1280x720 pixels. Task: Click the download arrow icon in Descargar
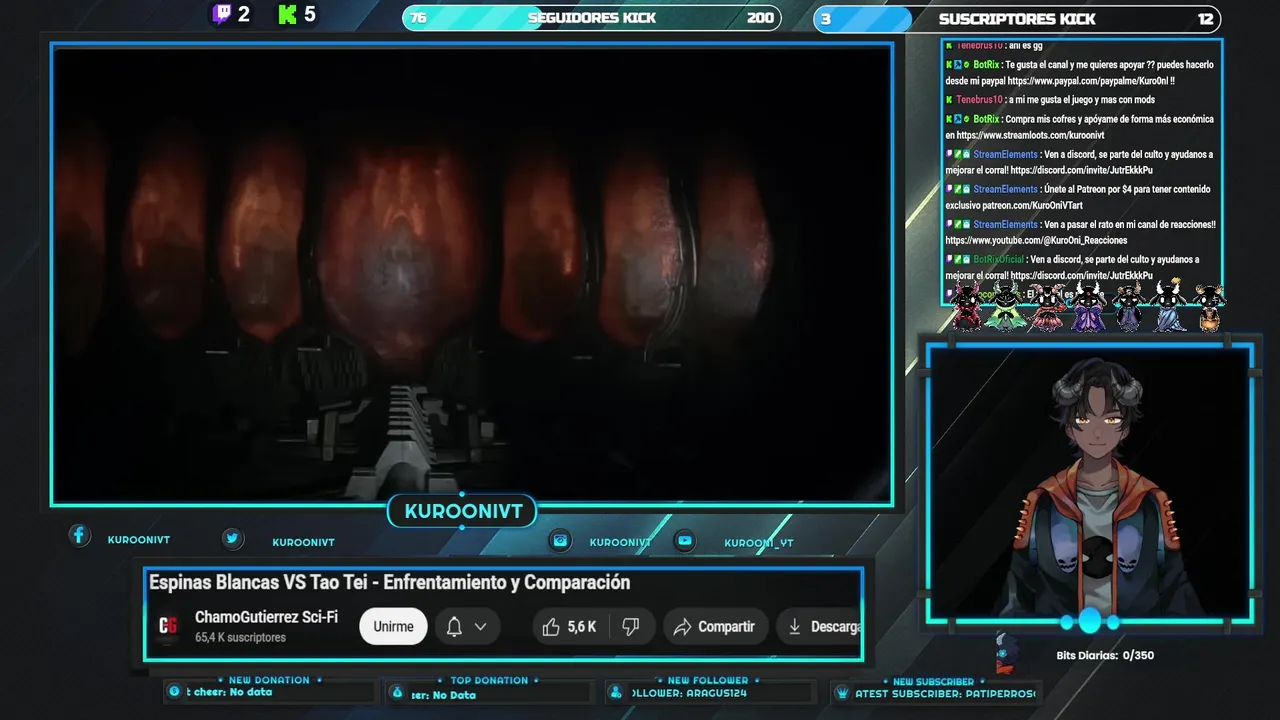click(x=794, y=627)
